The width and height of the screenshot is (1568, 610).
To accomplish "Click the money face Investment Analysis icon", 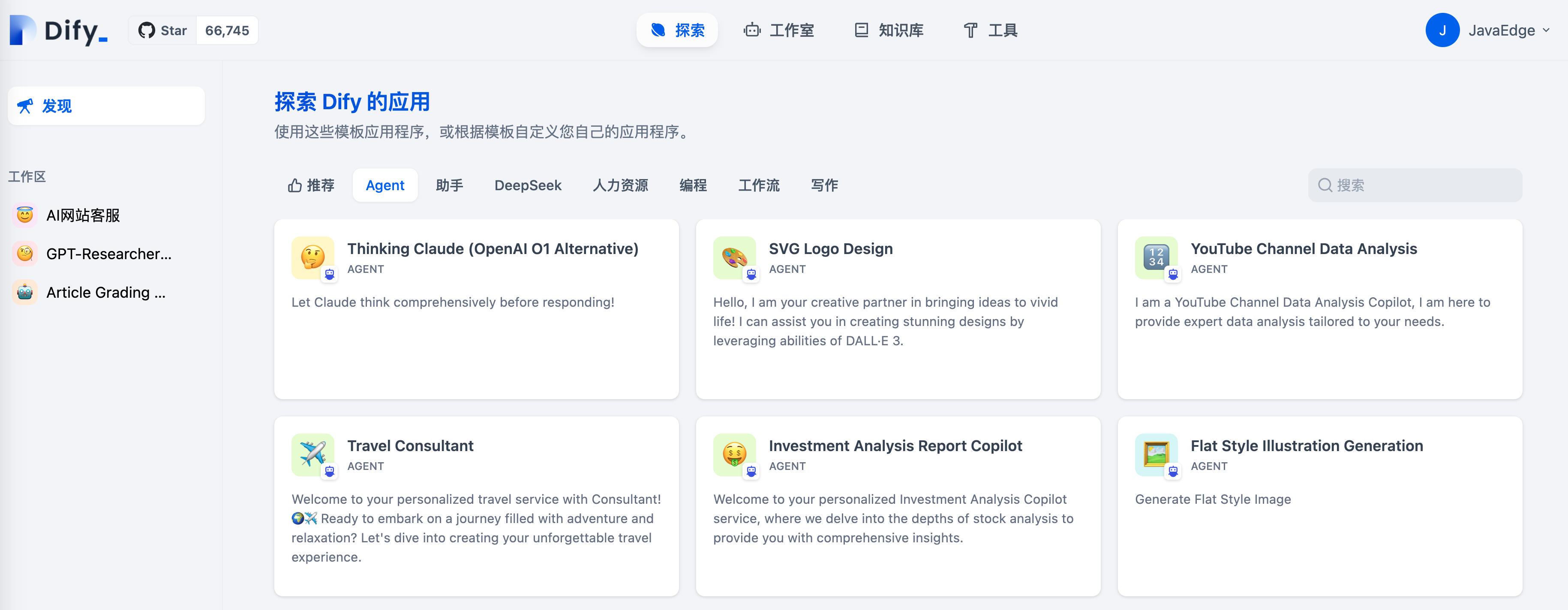I will pos(734,455).
